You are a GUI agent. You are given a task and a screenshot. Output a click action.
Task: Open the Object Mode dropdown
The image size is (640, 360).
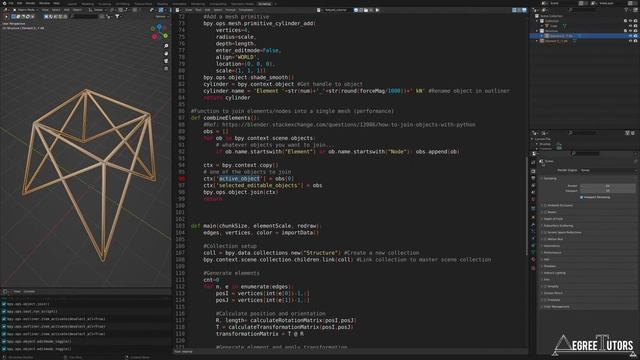click(x=25, y=10)
